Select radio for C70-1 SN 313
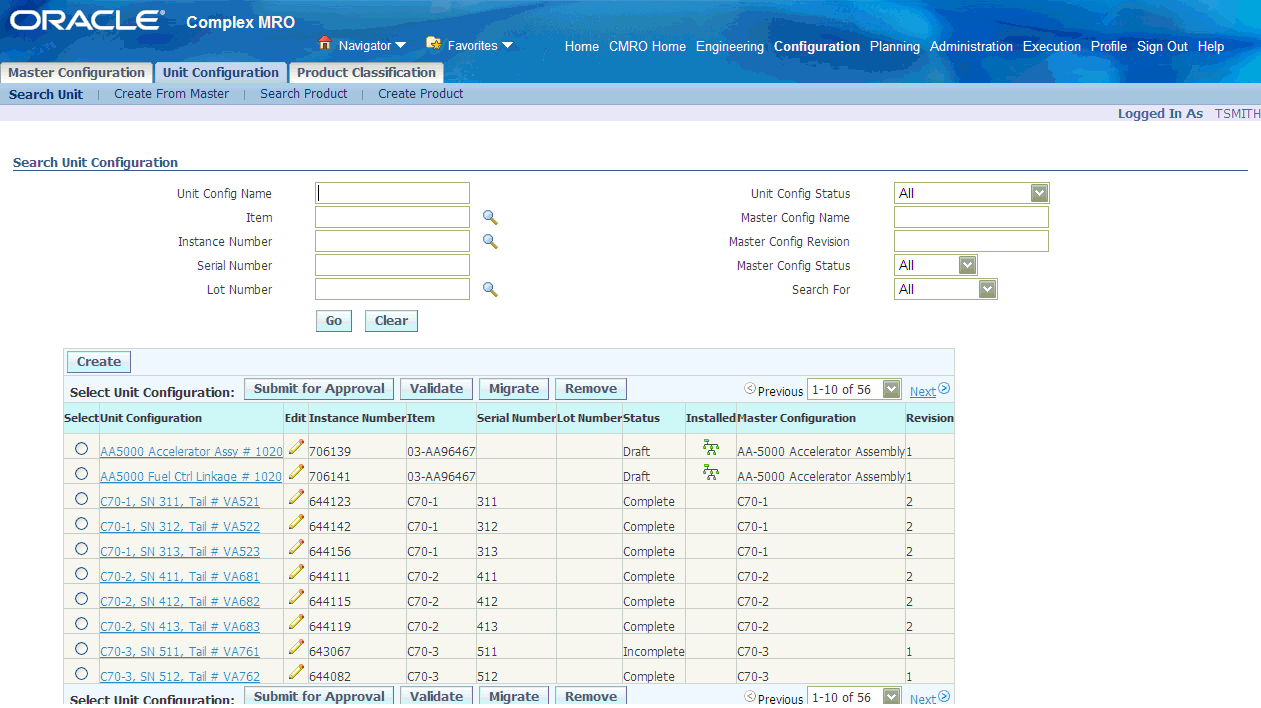This screenshot has height=708, width=1261. coord(81,549)
